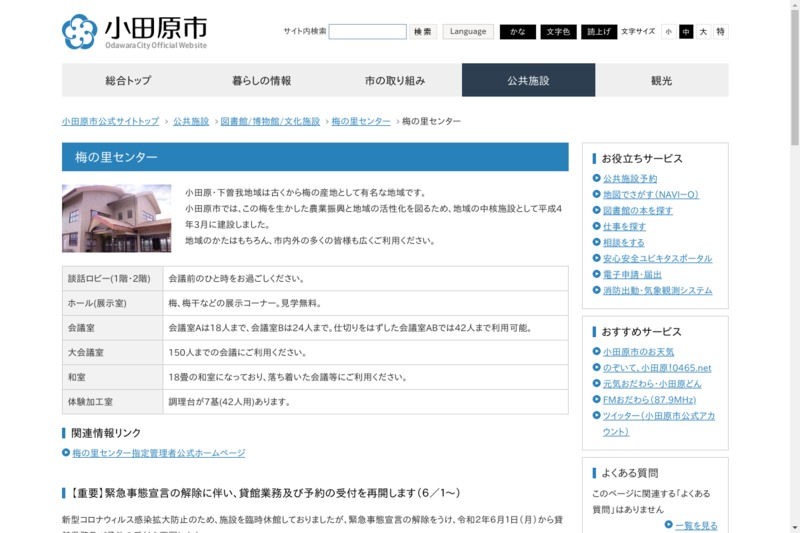This screenshot has height=533, width=800.
Task: Go to 図書館/博物館/文化施設 breadcrumb link
Action: tap(270, 121)
